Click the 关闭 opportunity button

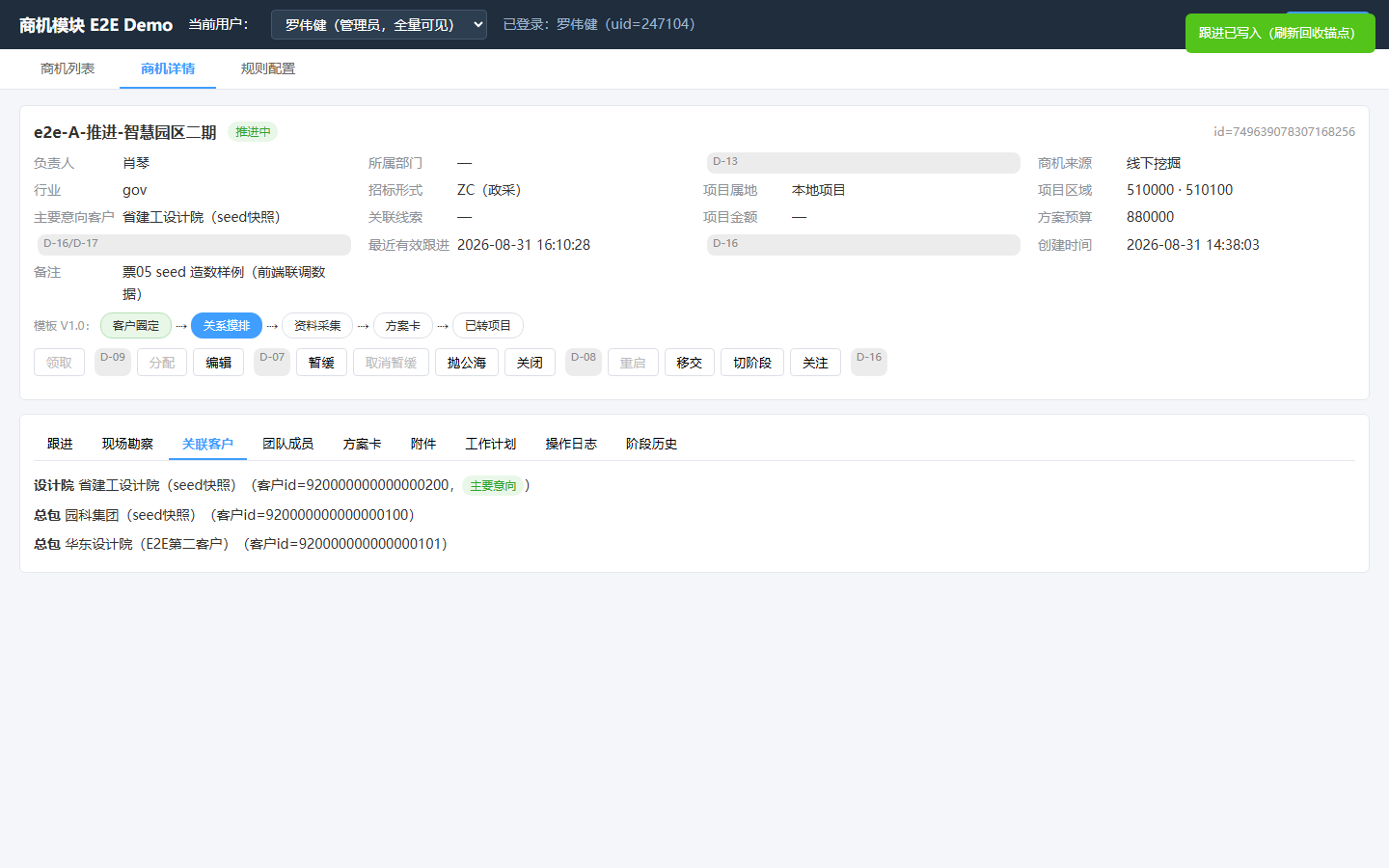530,363
